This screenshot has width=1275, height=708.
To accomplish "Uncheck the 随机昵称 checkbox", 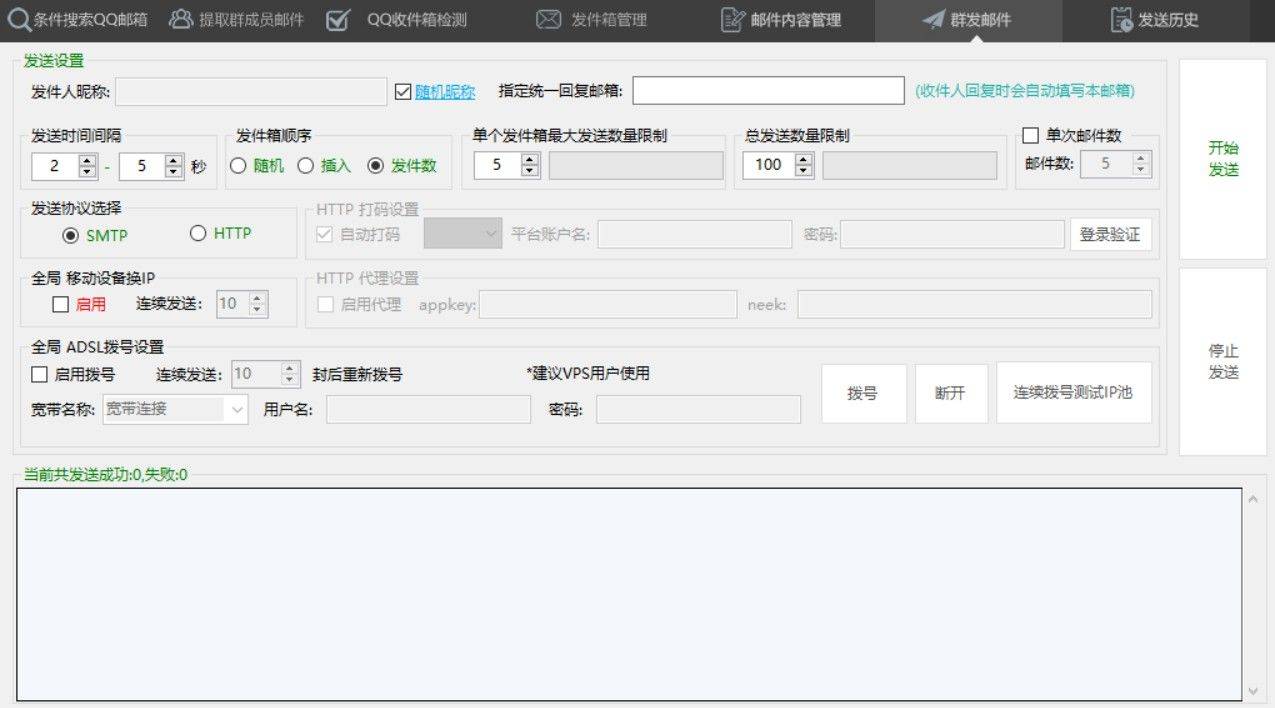I will (404, 91).
